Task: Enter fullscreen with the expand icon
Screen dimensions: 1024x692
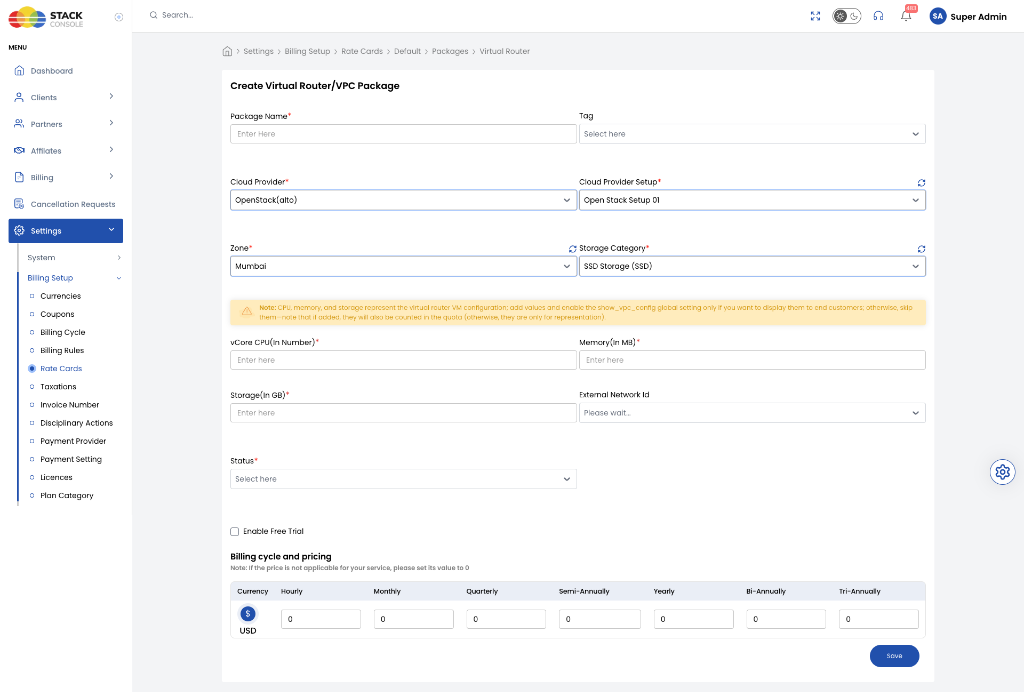Action: click(x=815, y=16)
